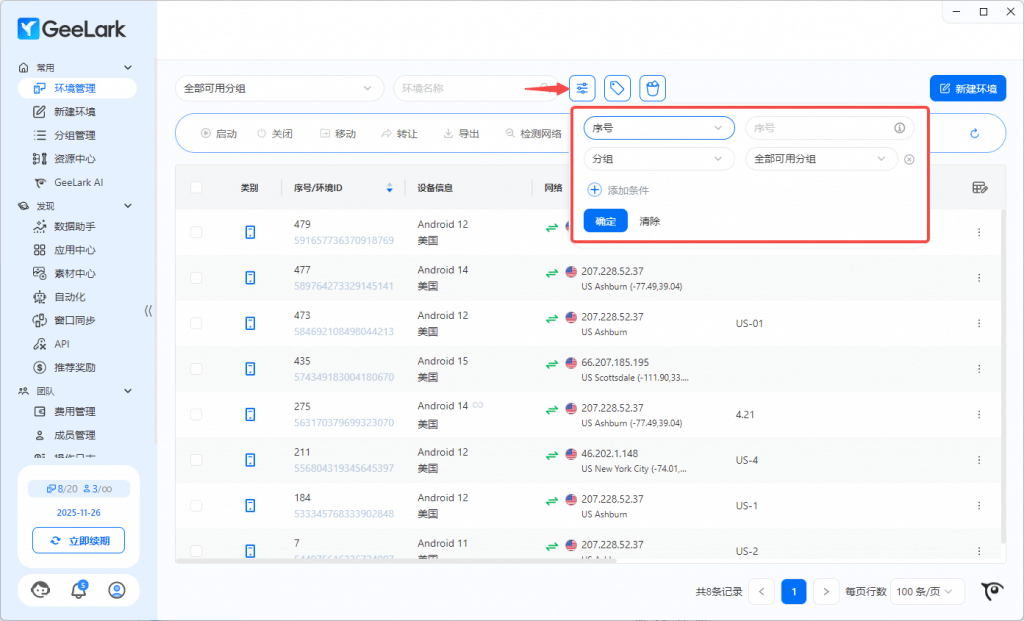Open three-dot menu for environment 479
Viewport: 1024px width, 621px height.
(x=979, y=232)
